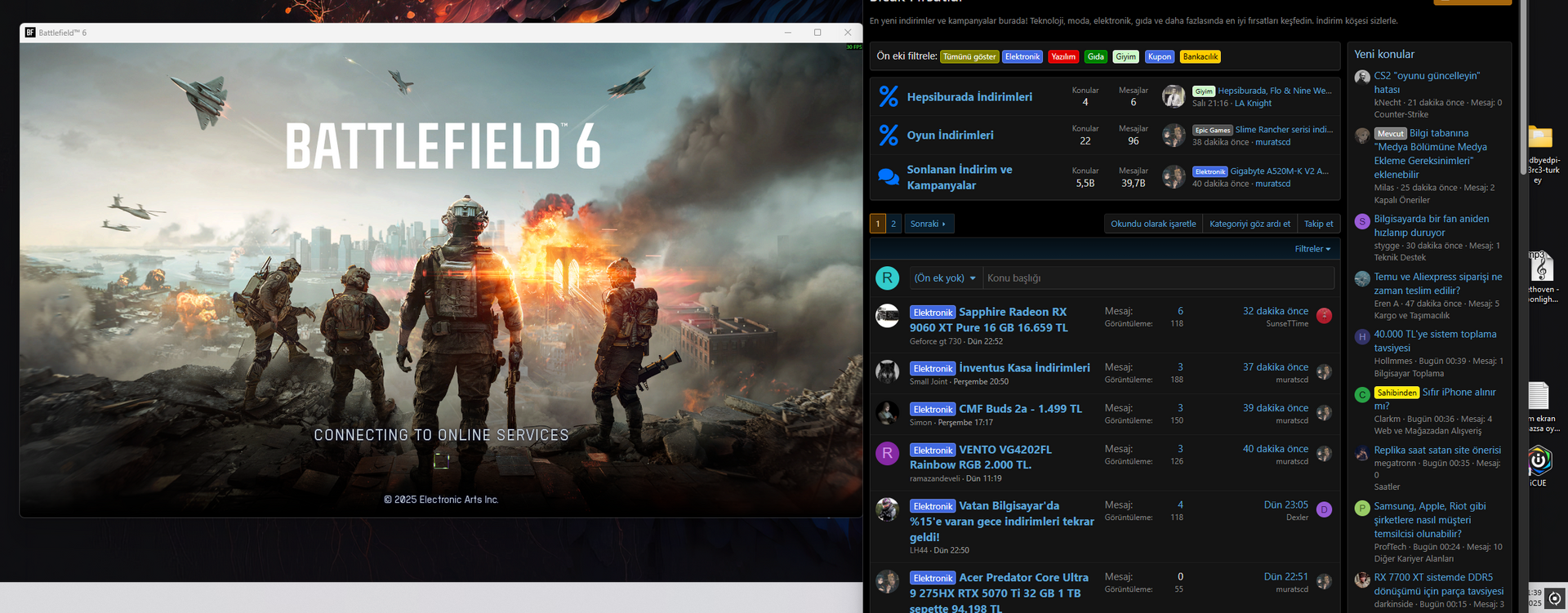Open Oyun İndirimleri percent icon
The image size is (1568, 613).
coord(889,135)
